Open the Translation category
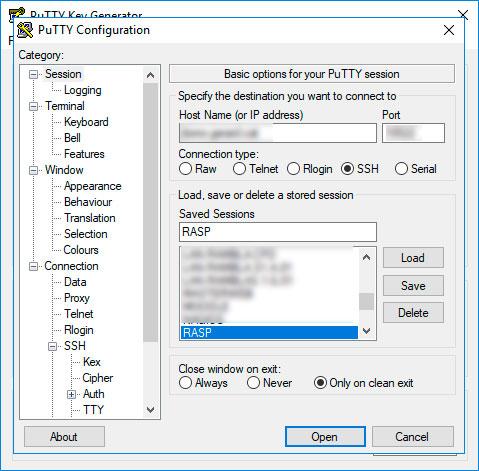This screenshot has width=479, height=471. pos(90,218)
